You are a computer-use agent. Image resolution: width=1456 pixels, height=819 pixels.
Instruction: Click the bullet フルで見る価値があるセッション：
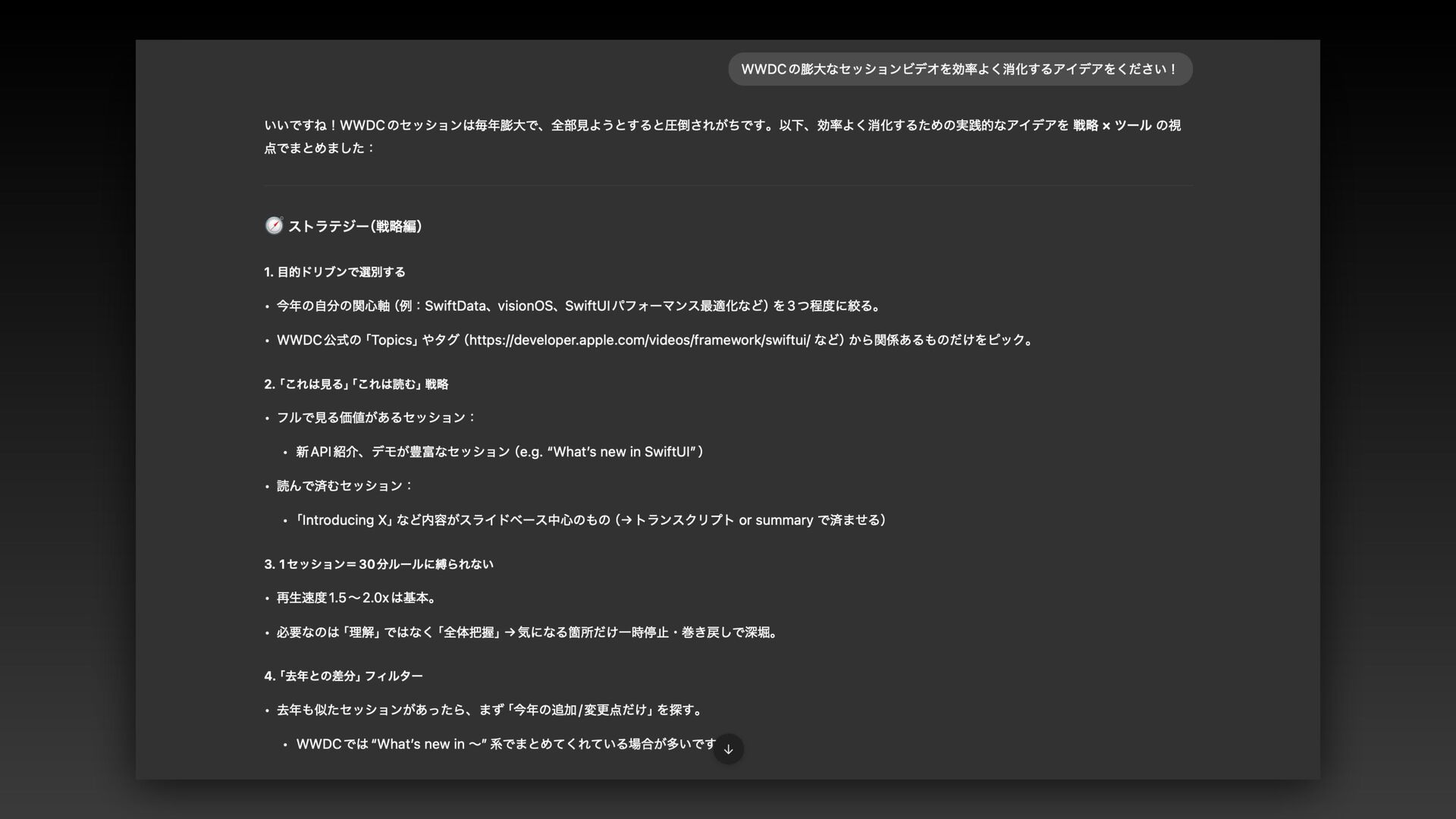(x=376, y=418)
